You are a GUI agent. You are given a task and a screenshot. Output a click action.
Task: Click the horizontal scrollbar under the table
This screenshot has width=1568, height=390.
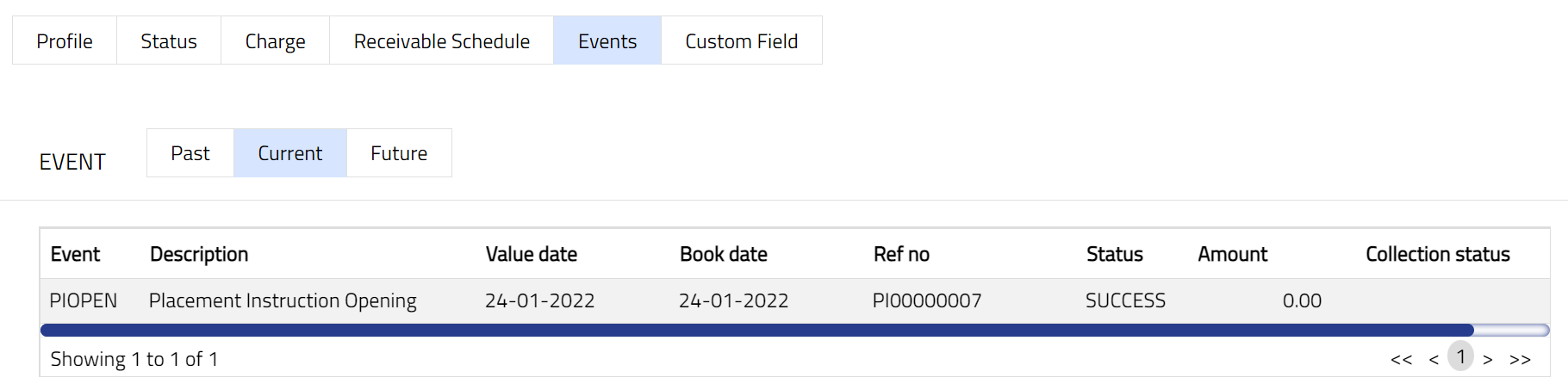[x=756, y=330]
